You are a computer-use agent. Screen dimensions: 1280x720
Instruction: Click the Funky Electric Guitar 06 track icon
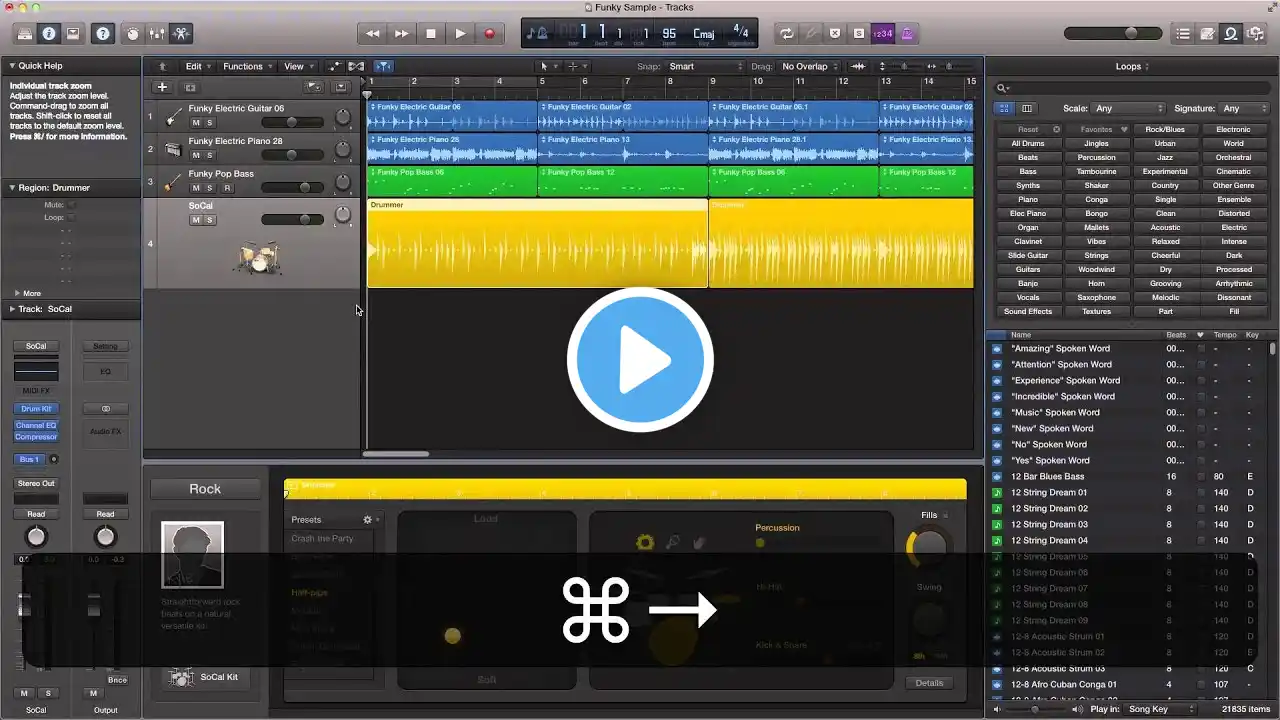[x=173, y=117]
